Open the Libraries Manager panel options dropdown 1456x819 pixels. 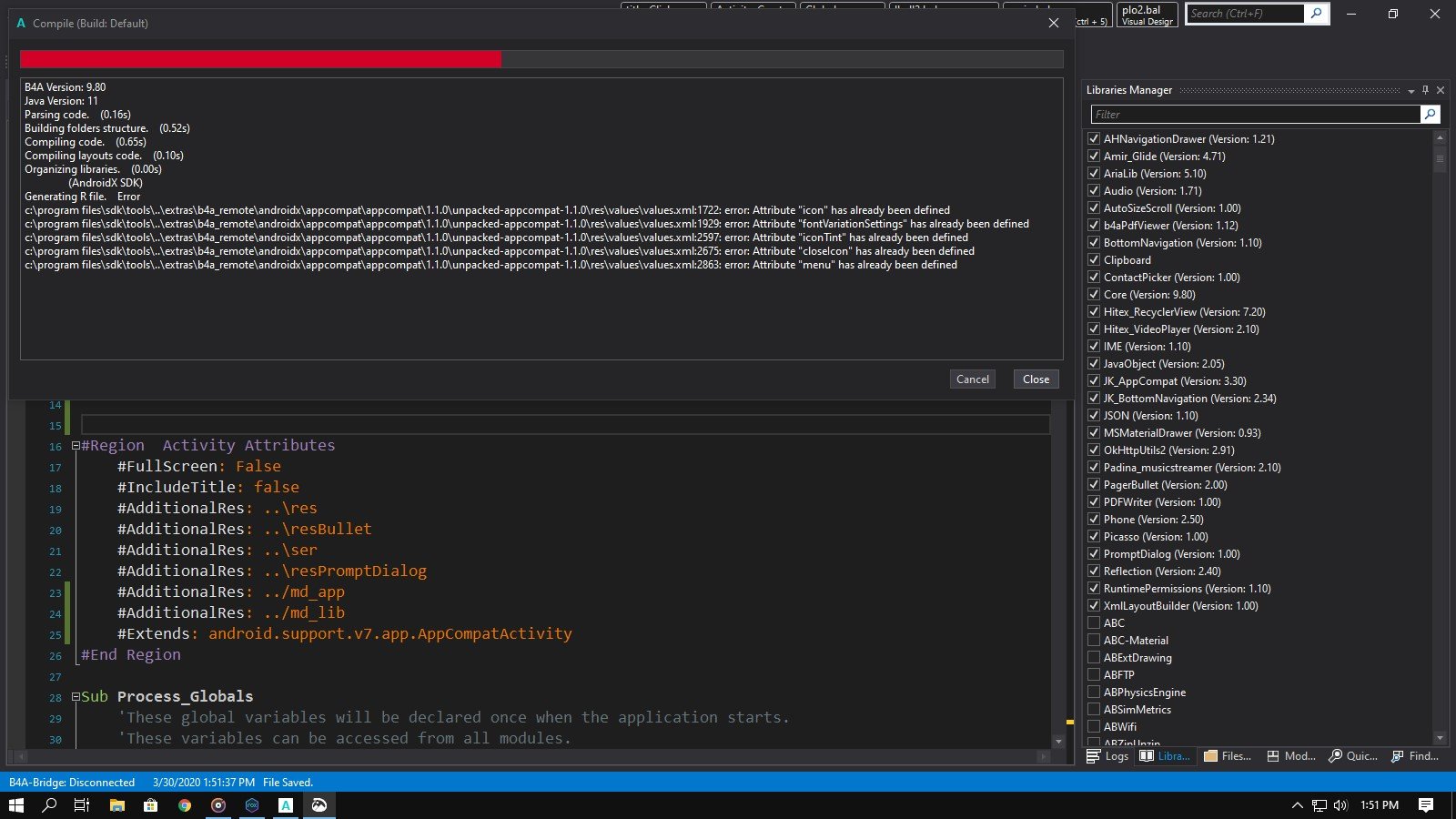(x=1410, y=91)
